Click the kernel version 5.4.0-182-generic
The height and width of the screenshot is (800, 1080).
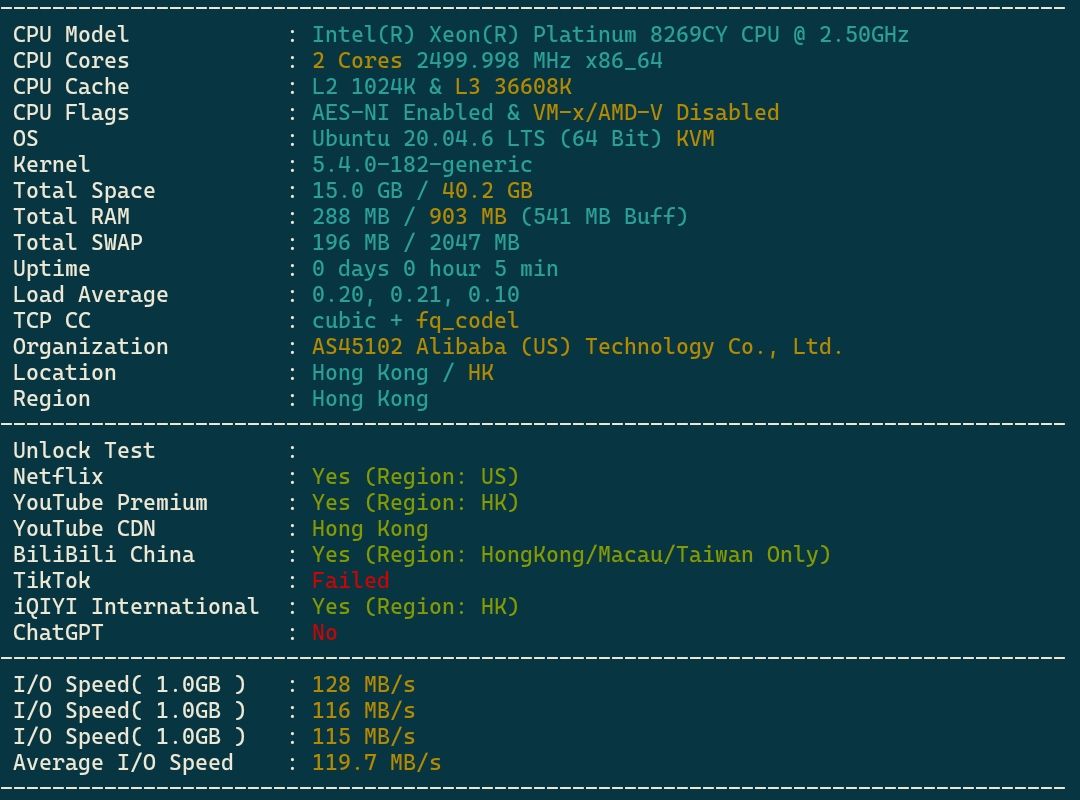coord(422,165)
